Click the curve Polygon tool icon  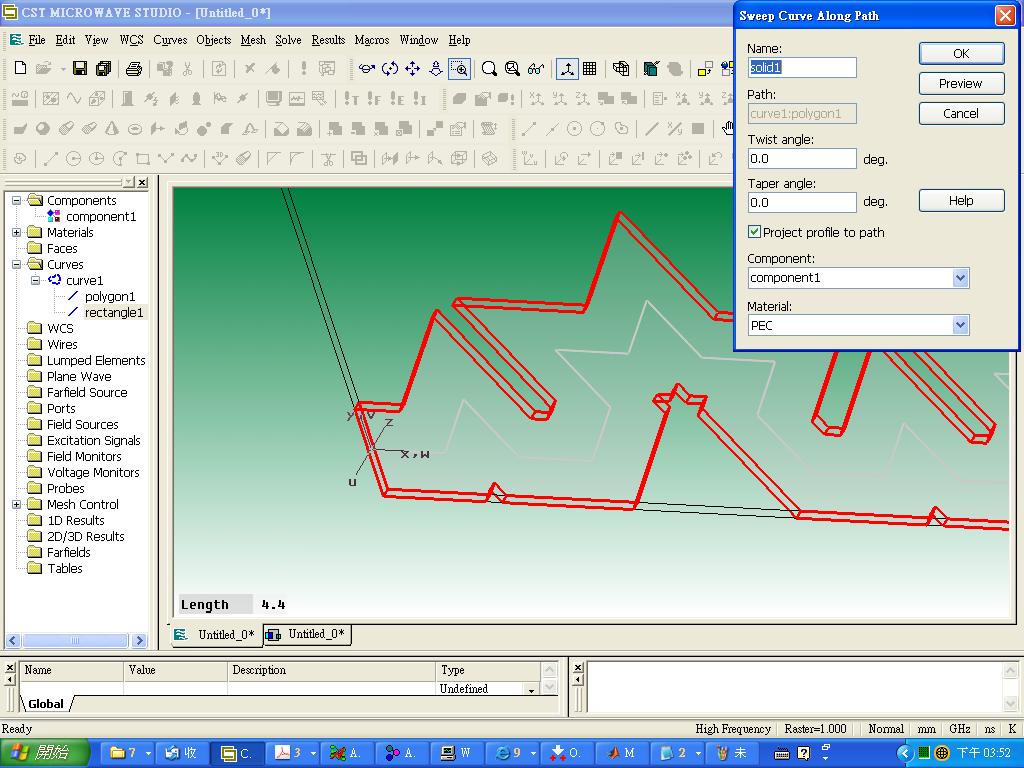pos(166,158)
